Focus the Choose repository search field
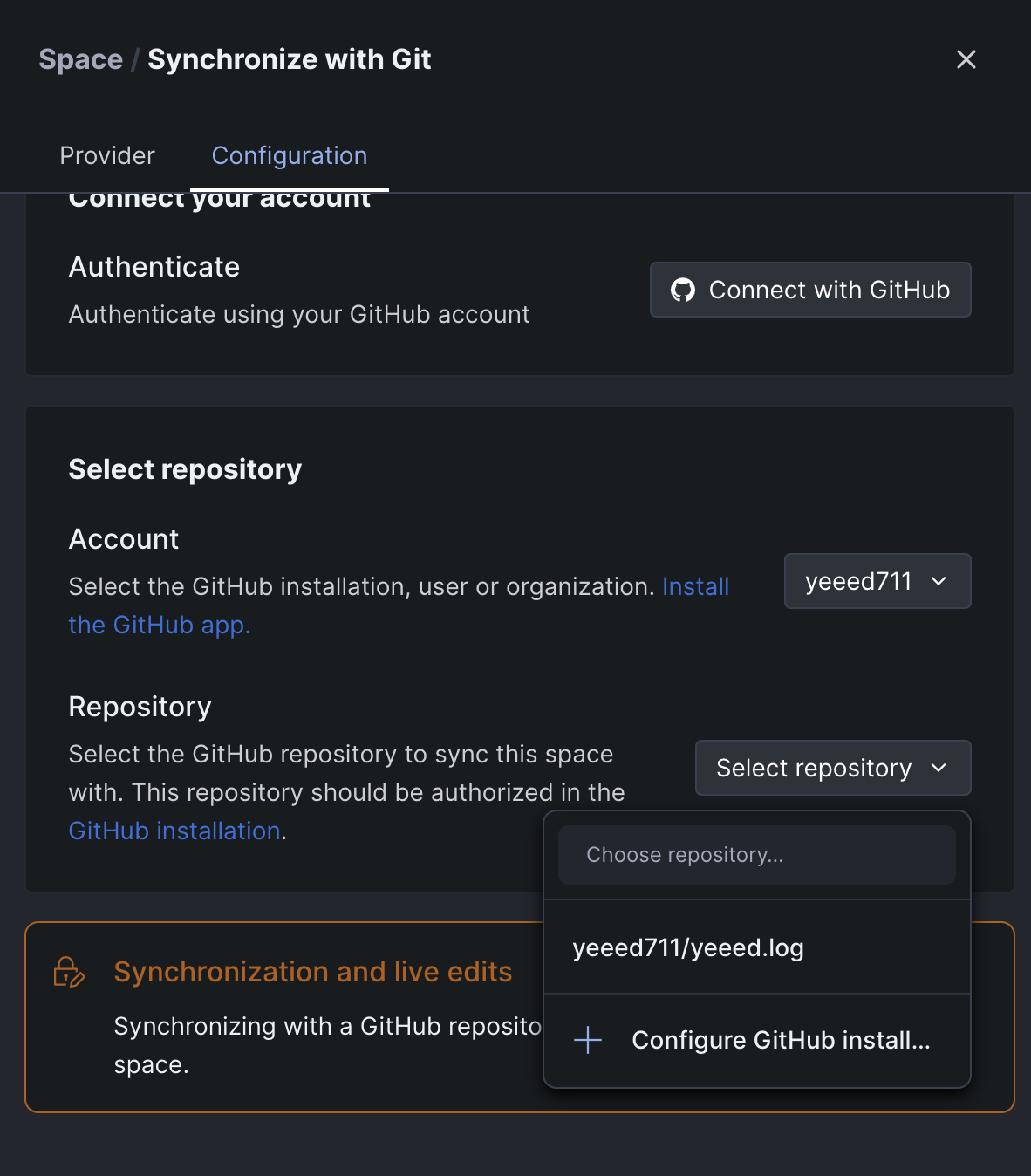Screen dimensions: 1031x1176 (757, 855)
